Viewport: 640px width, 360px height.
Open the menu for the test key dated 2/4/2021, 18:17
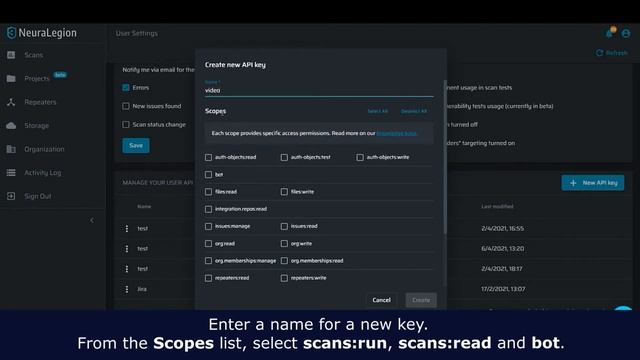[127, 269]
